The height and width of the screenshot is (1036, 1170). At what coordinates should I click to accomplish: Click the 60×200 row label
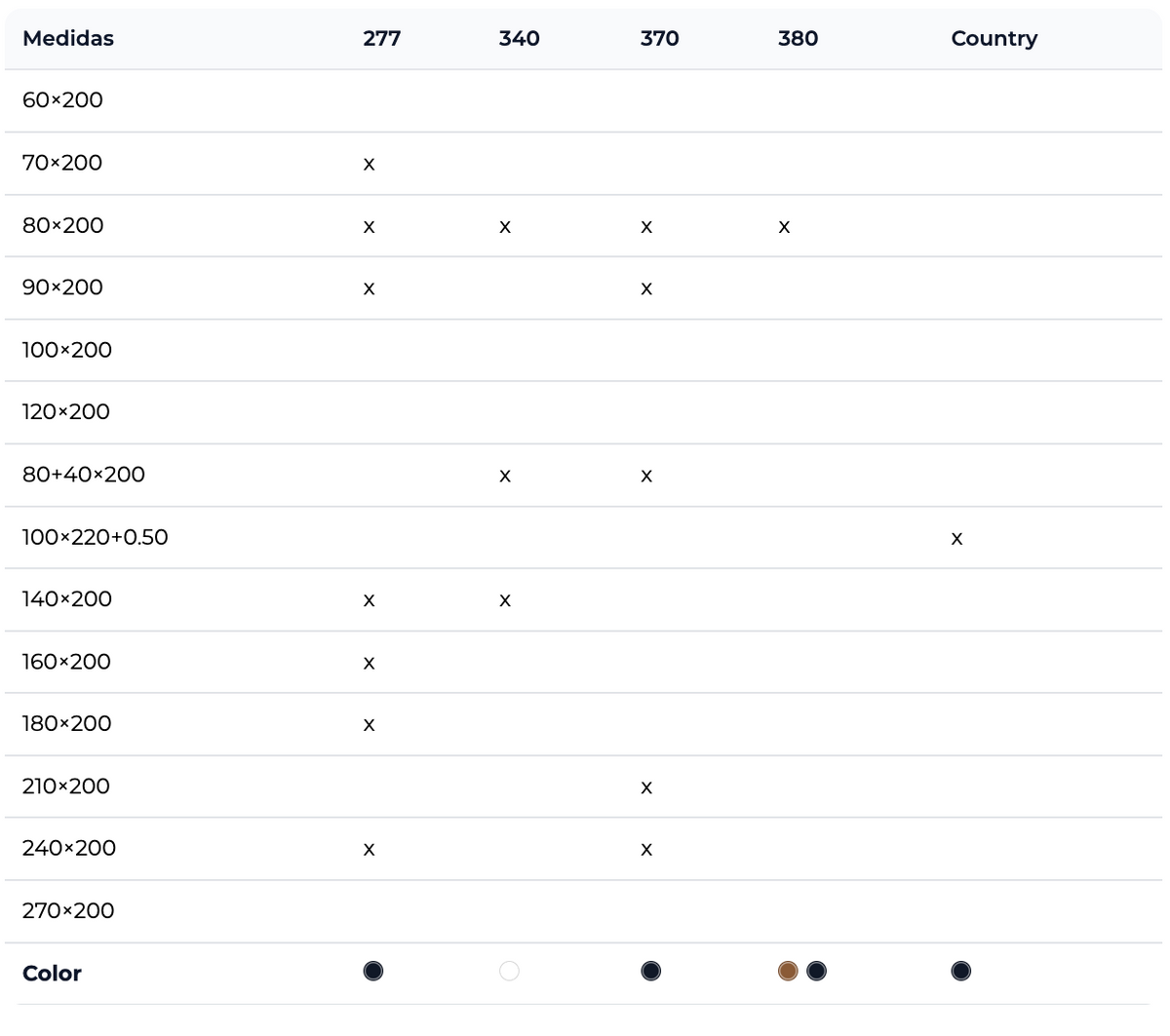(x=62, y=100)
